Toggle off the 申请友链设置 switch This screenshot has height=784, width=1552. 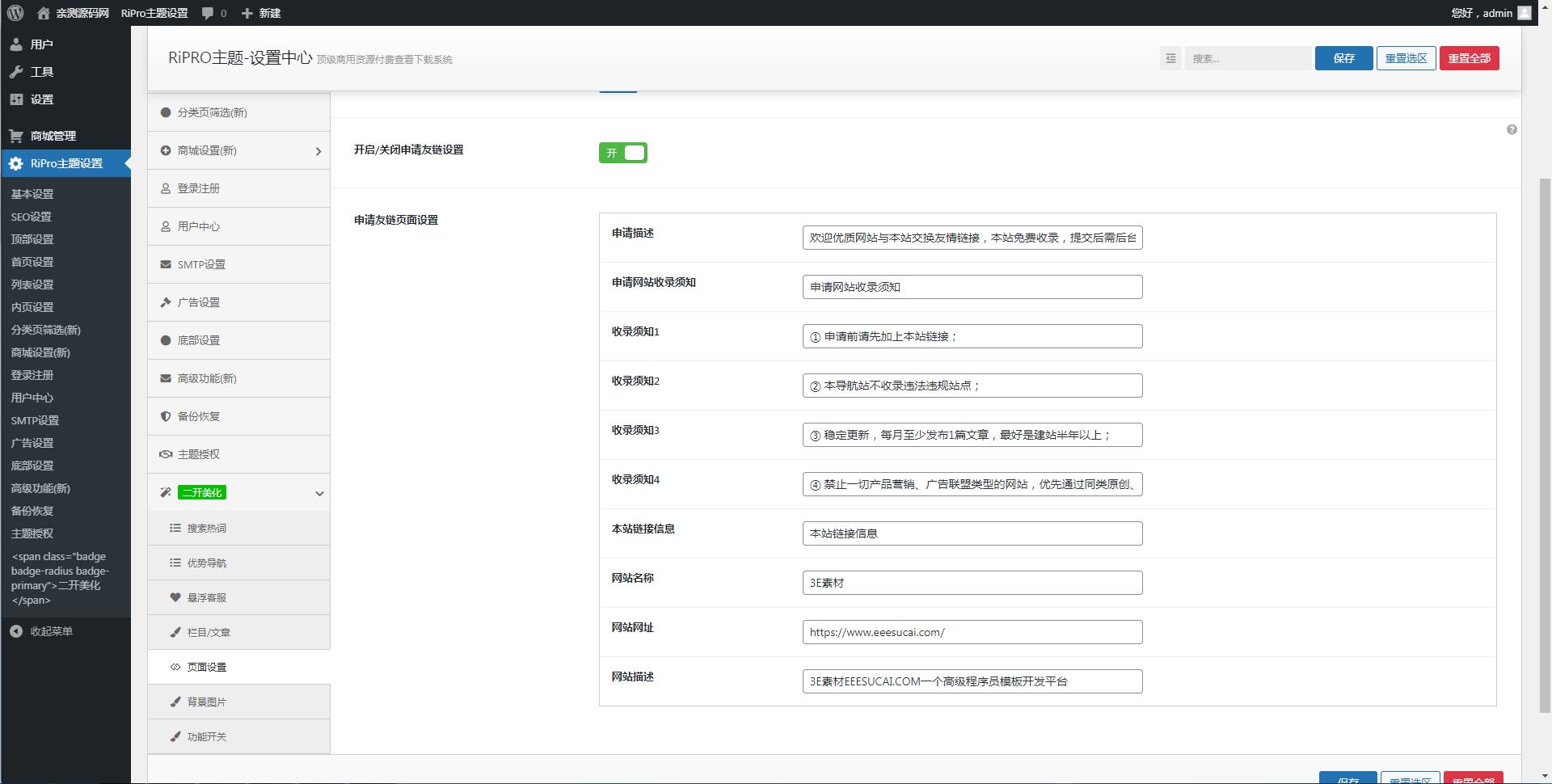pos(624,153)
